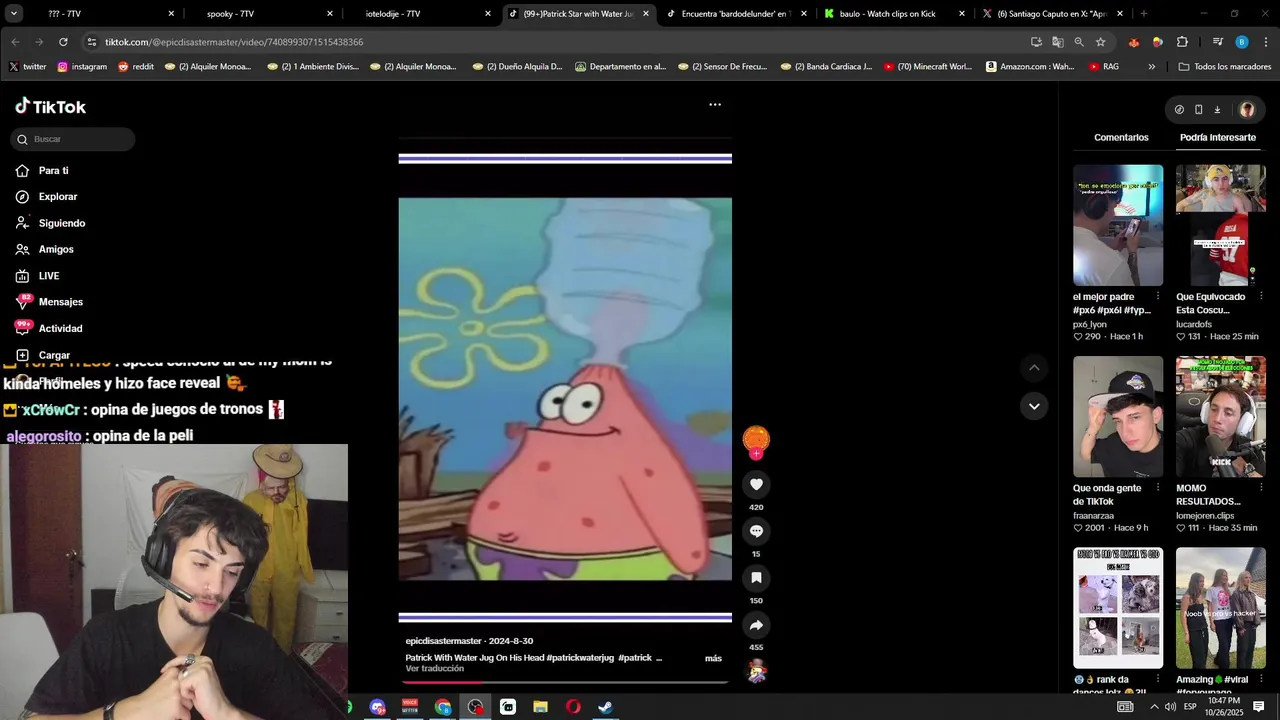The image size is (1280, 720).
Task: Click the translate page icon
Action: (1057, 42)
